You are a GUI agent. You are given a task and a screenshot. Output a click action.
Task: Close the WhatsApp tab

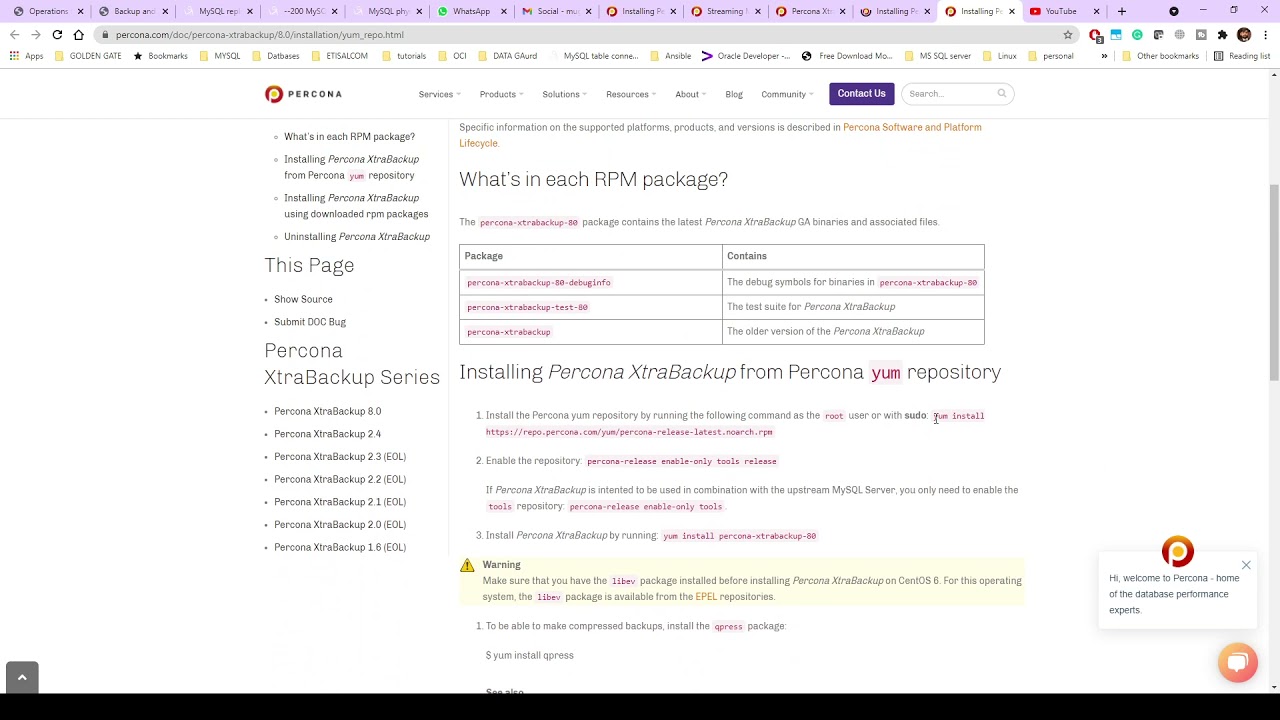[x=503, y=11]
